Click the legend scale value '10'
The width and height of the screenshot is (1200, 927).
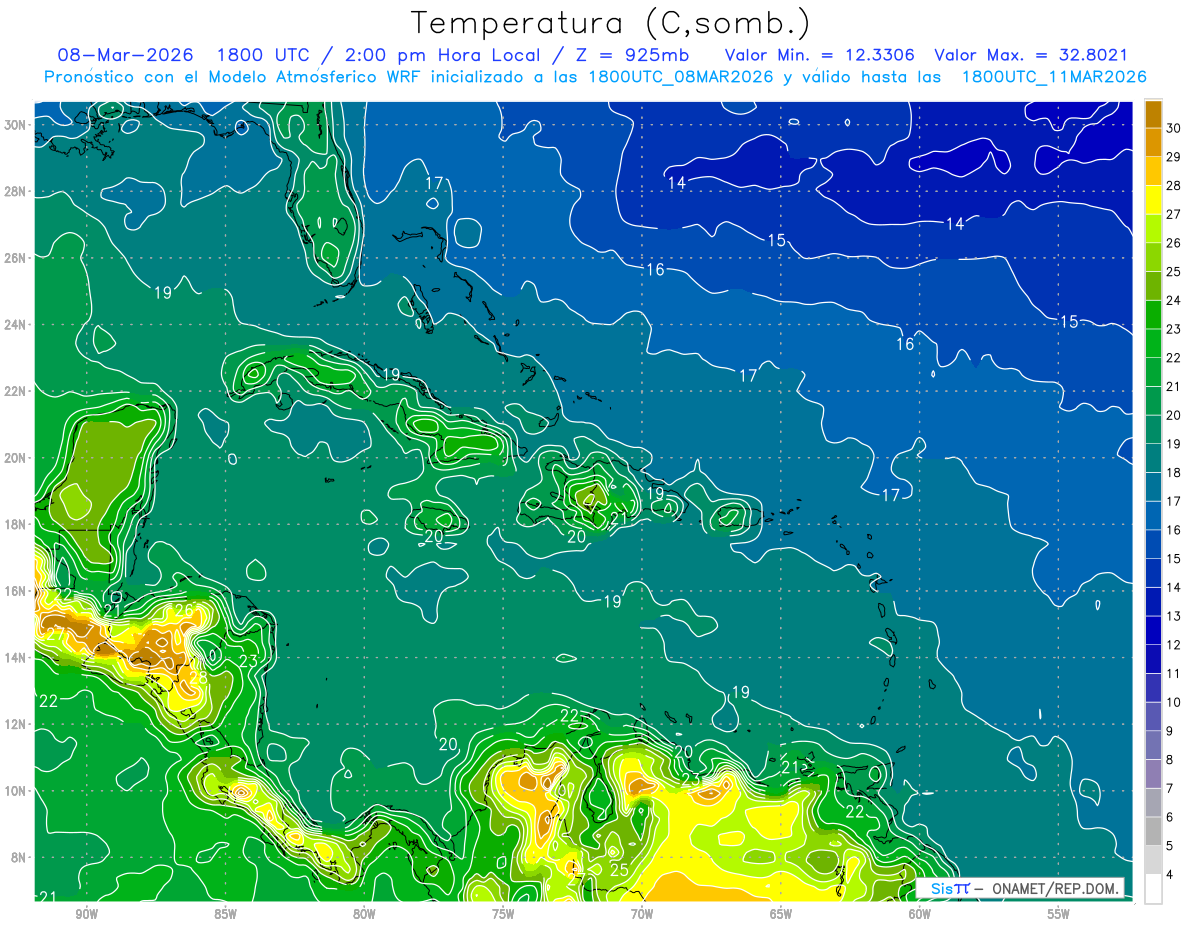[1174, 702]
